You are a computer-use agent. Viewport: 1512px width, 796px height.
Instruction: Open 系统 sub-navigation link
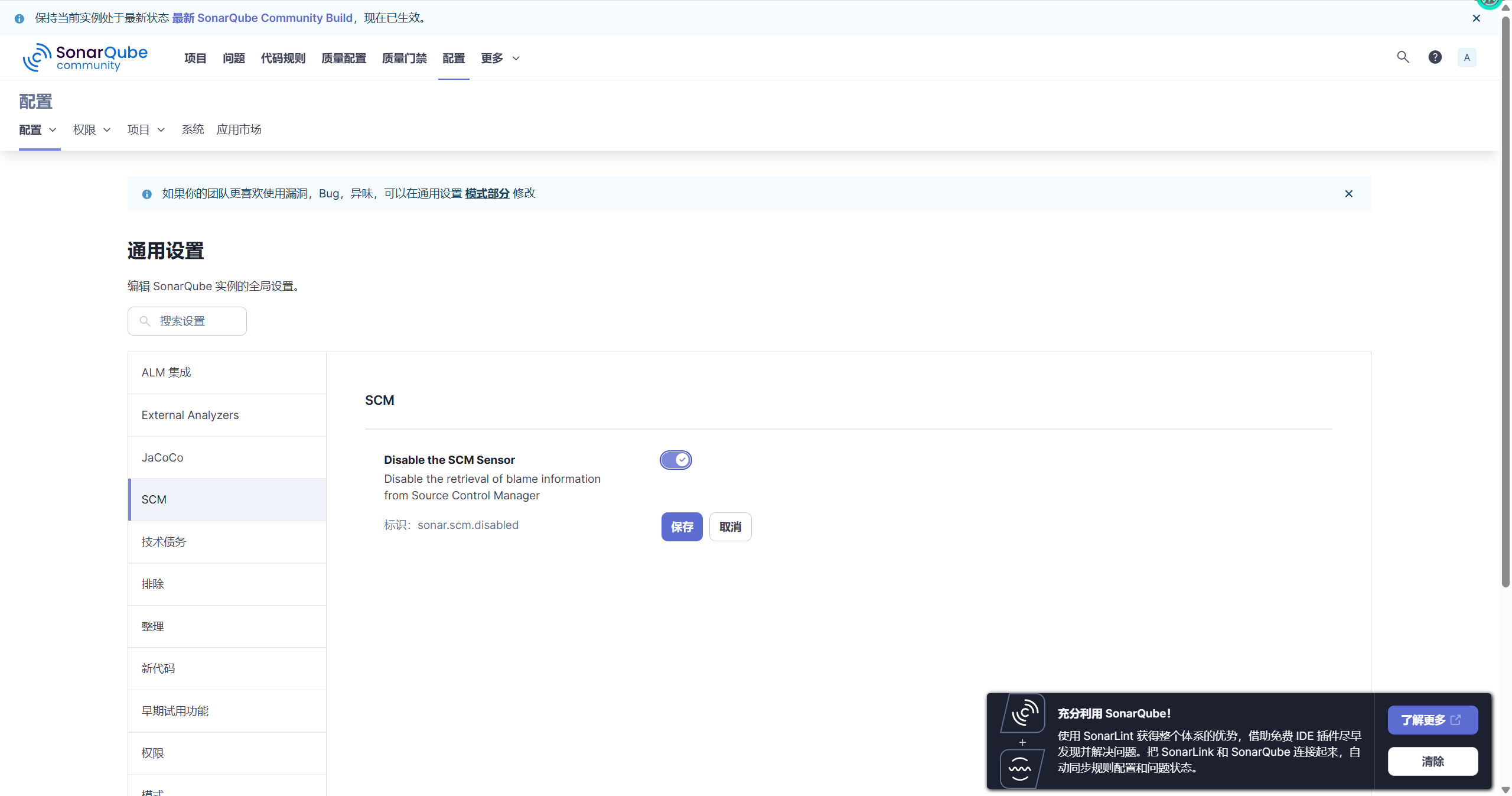[193, 129]
